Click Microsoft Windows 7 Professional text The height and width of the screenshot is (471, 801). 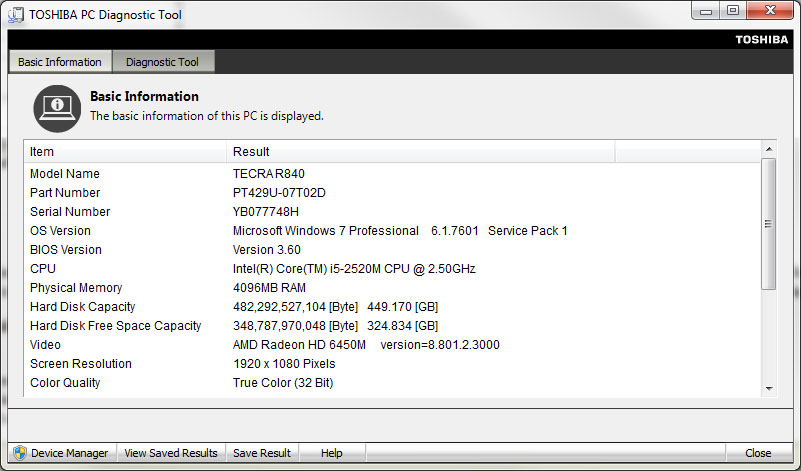[326, 231]
